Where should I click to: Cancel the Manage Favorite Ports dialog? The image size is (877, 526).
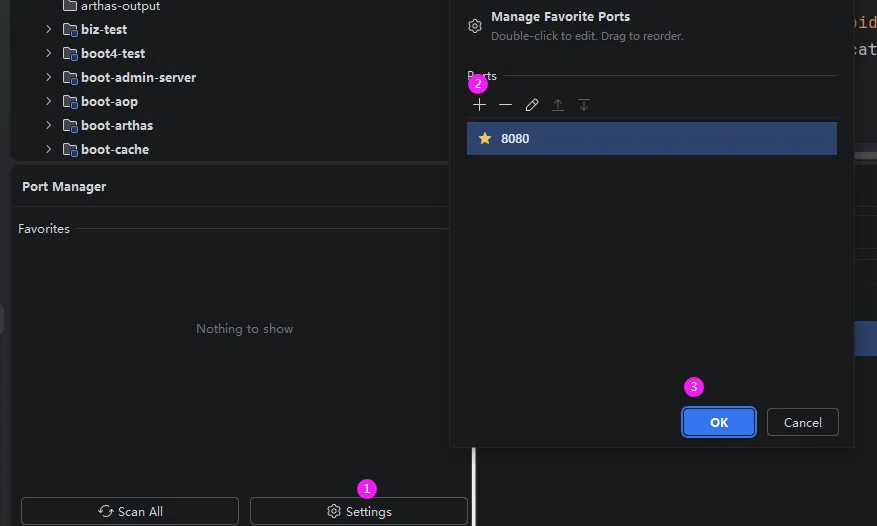[802, 422]
